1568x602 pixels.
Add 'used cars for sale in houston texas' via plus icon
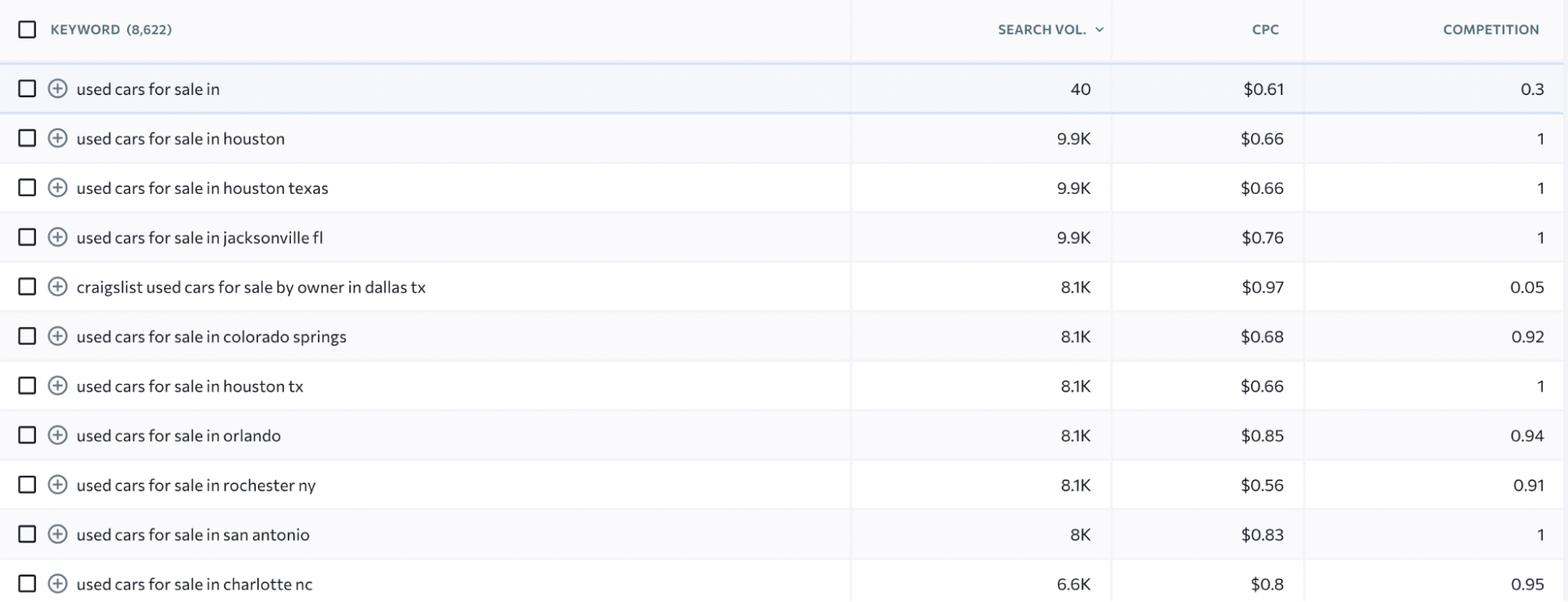[57, 188]
